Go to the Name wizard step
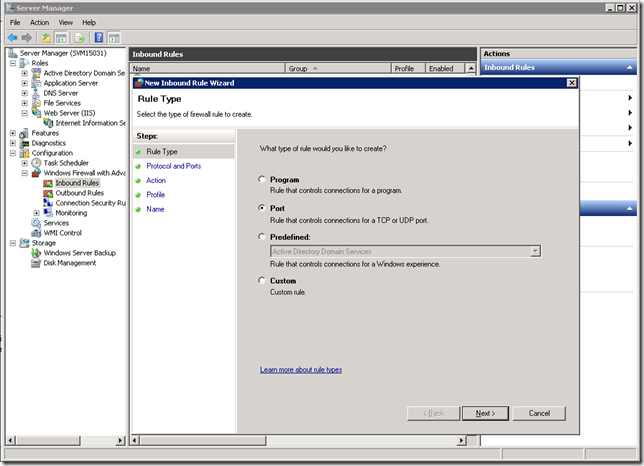Viewport: 644px width, 466px height. [x=155, y=209]
